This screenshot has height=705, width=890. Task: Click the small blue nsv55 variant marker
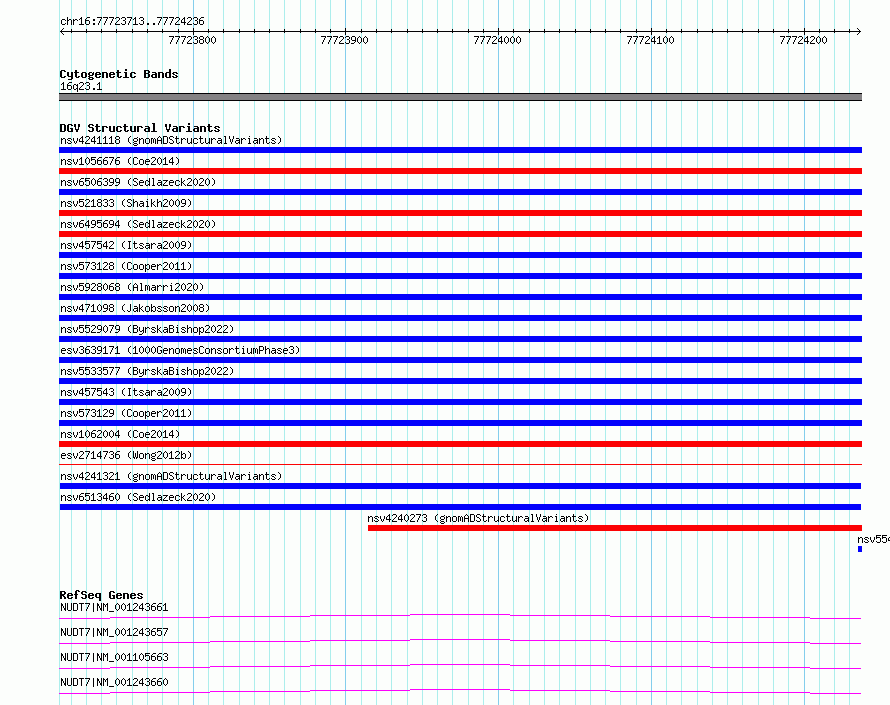(860, 549)
